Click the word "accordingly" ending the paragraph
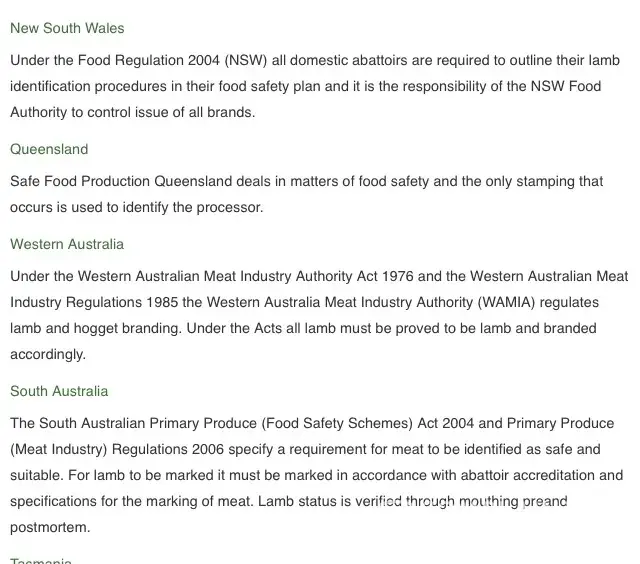This screenshot has width=640, height=564. pos(48,354)
